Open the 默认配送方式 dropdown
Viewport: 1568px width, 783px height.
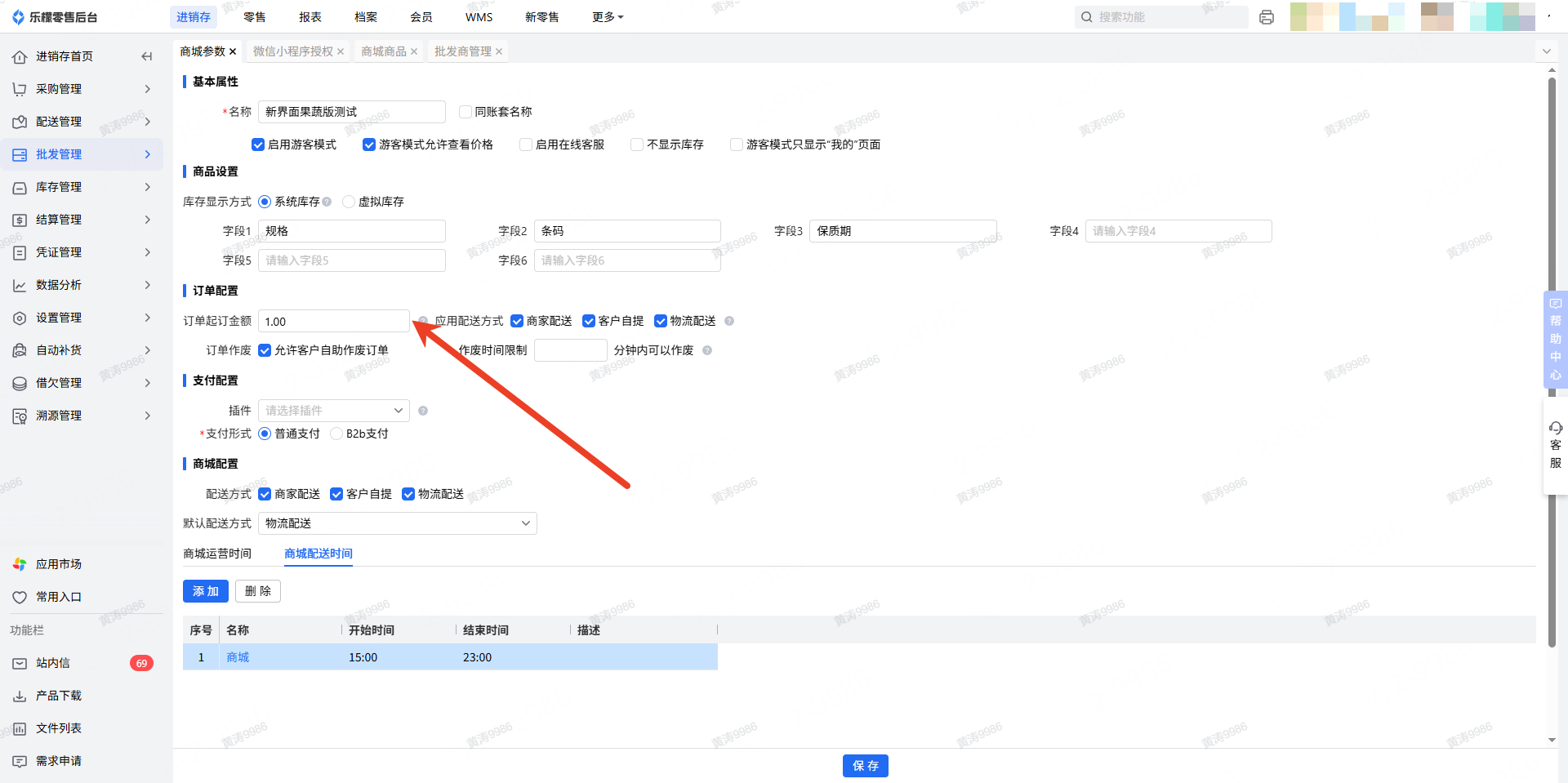pyautogui.click(x=398, y=523)
